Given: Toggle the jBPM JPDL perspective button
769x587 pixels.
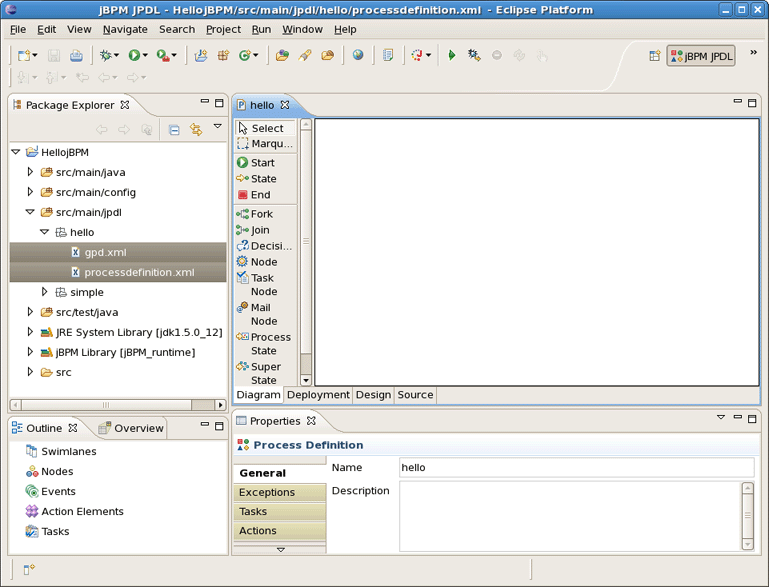Looking at the screenshot, I should (701, 56).
